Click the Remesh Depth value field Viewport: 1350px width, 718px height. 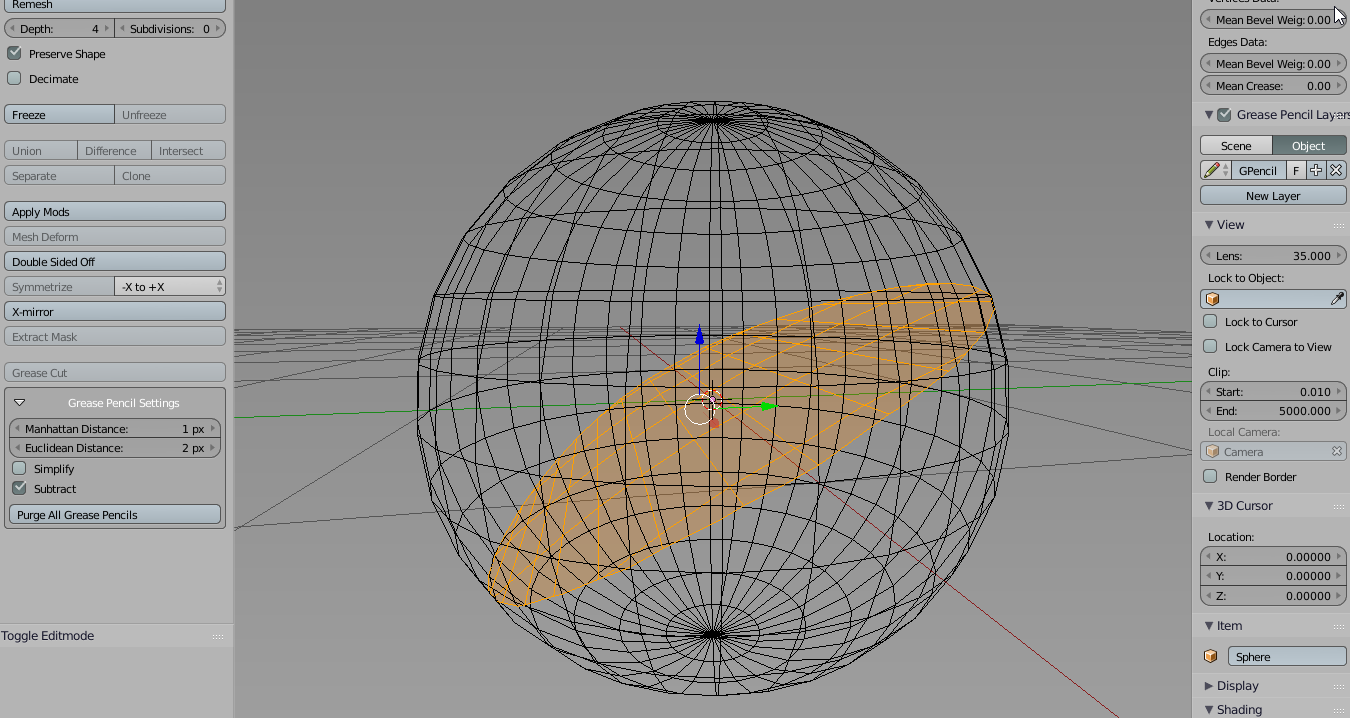(x=59, y=29)
